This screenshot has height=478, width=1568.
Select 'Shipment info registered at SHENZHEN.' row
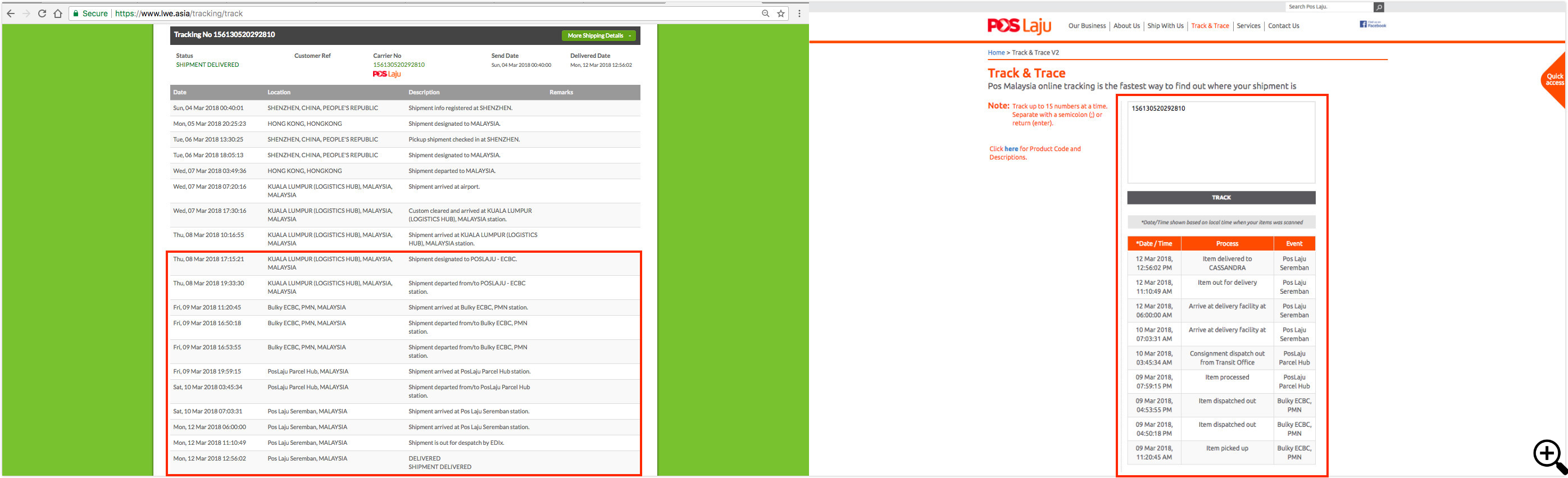click(x=405, y=108)
